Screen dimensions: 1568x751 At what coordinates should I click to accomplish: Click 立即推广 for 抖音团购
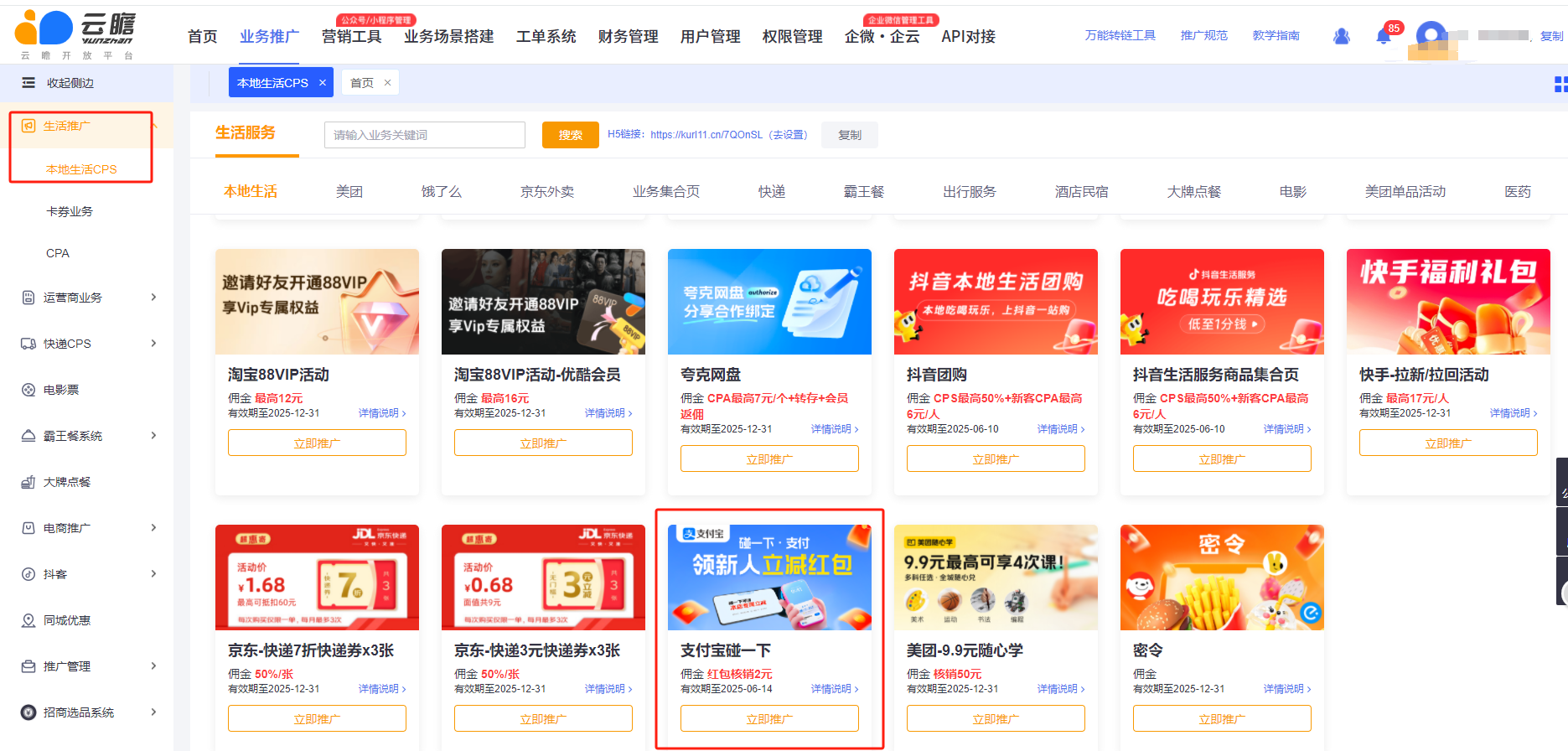coord(996,459)
